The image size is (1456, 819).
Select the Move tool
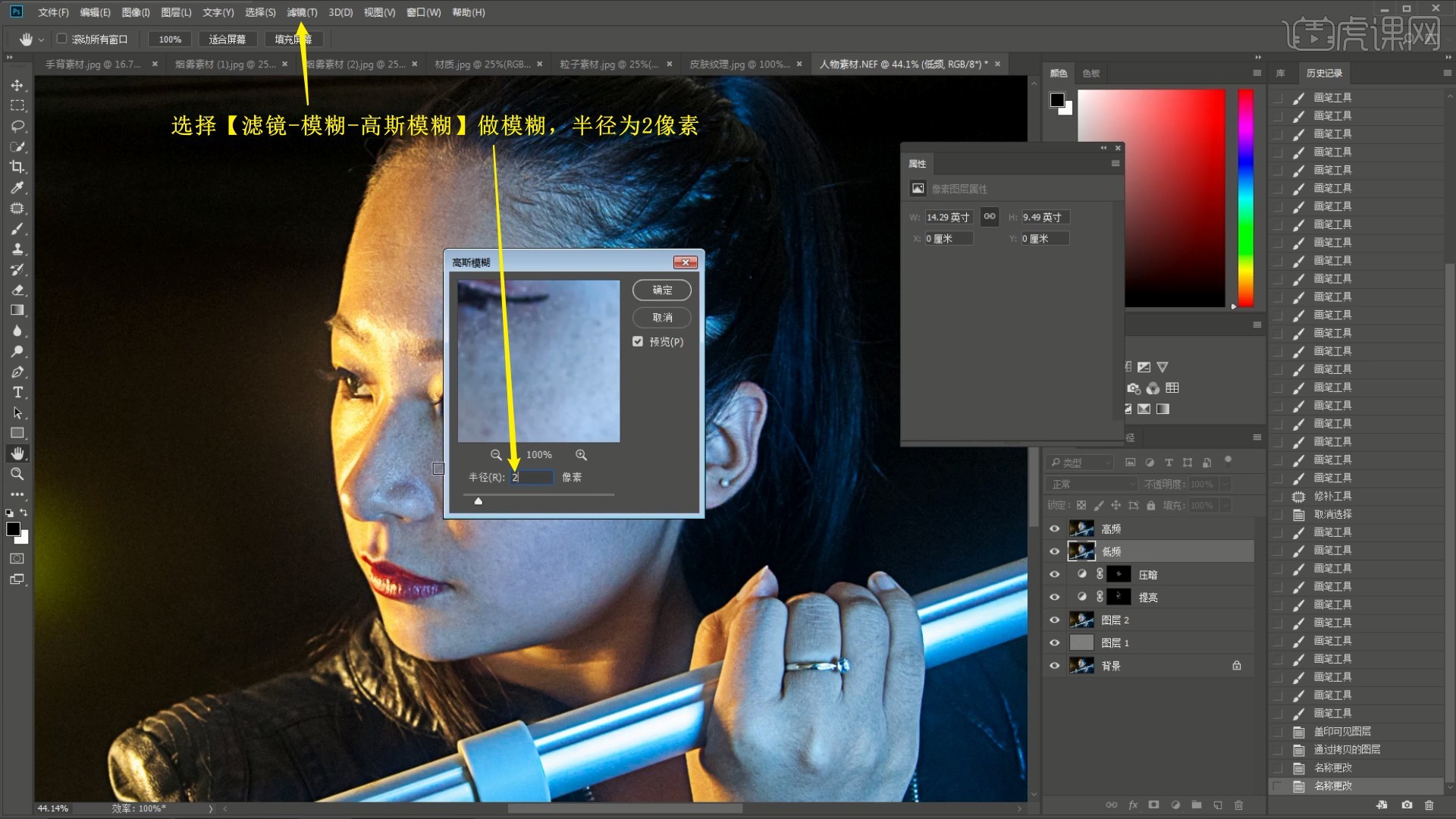[17, 86]
